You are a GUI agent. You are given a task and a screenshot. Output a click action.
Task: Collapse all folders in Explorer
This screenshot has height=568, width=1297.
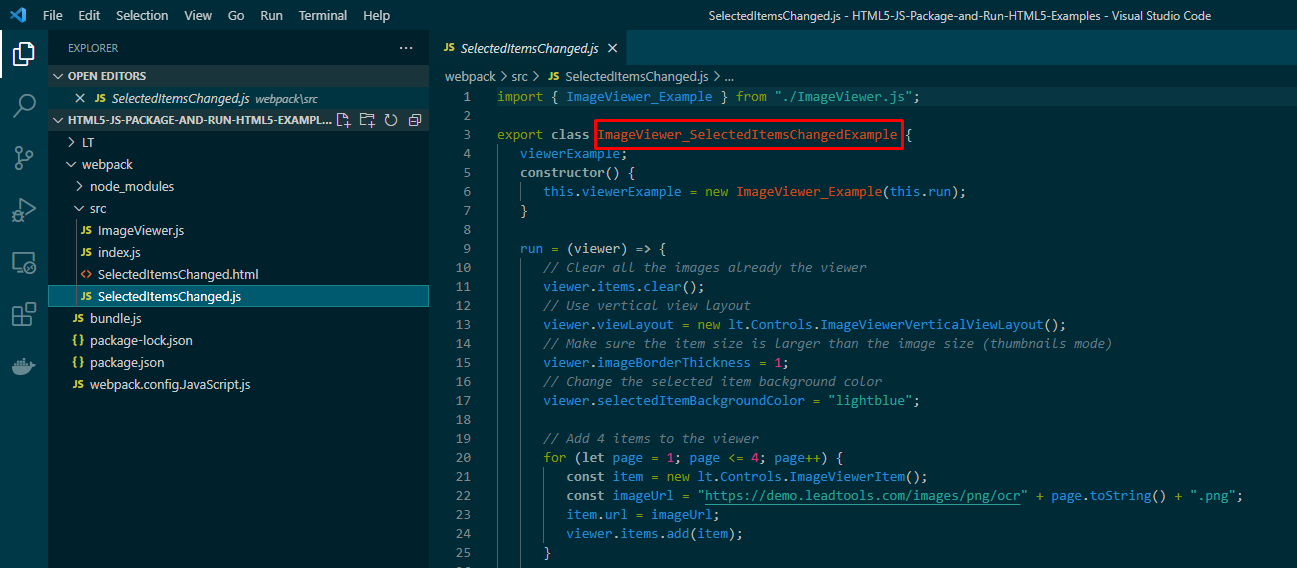coord(414,120)
